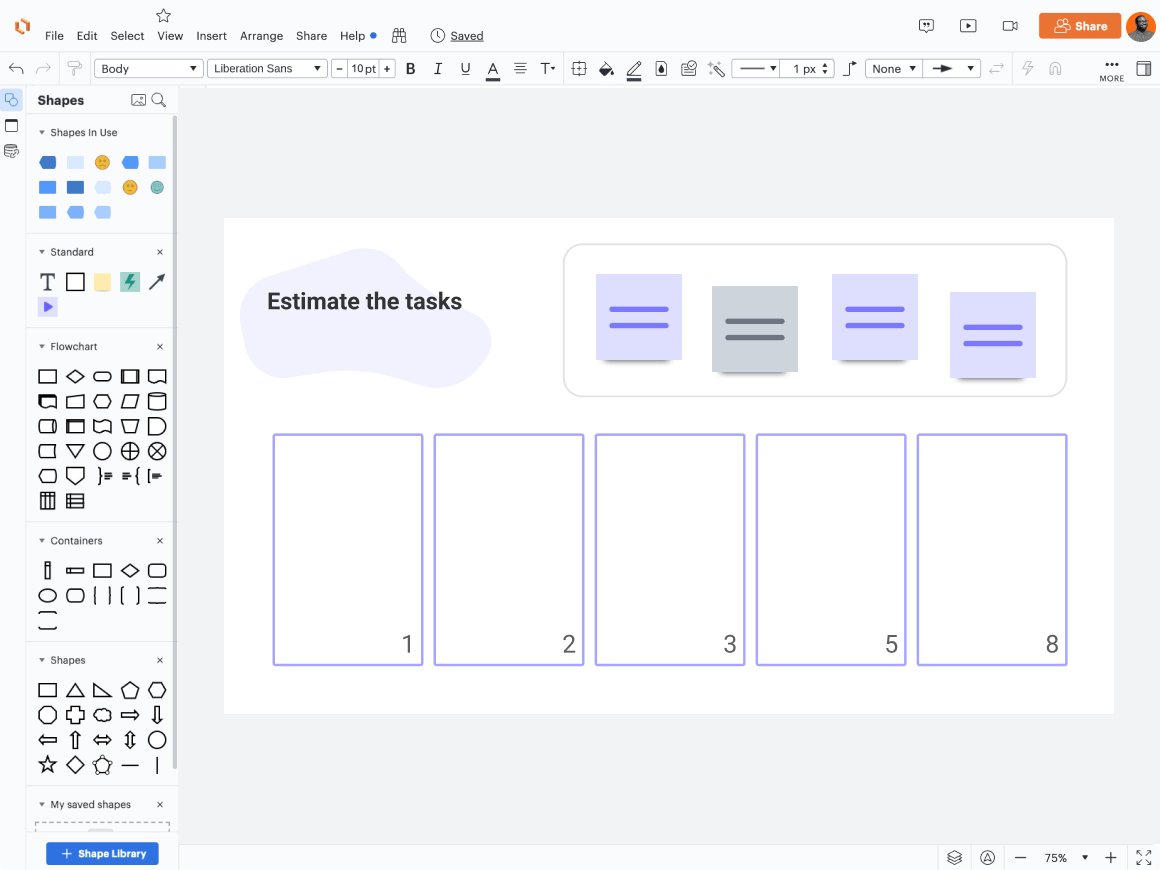Toggle italic text formatting
This screenshot has width=1160, height=870.
[x=438, y=69]
